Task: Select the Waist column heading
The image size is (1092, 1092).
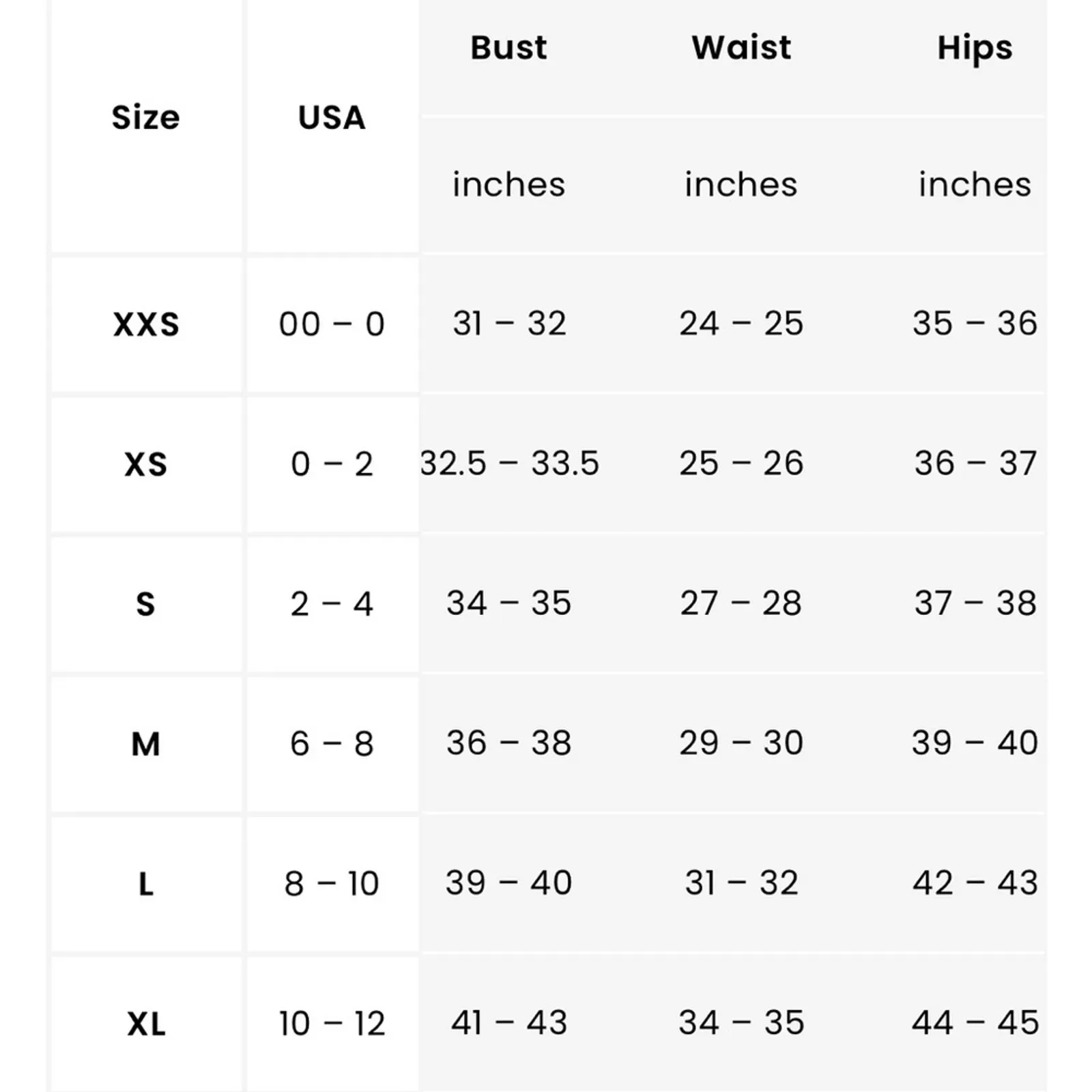Action: (741, 48)
